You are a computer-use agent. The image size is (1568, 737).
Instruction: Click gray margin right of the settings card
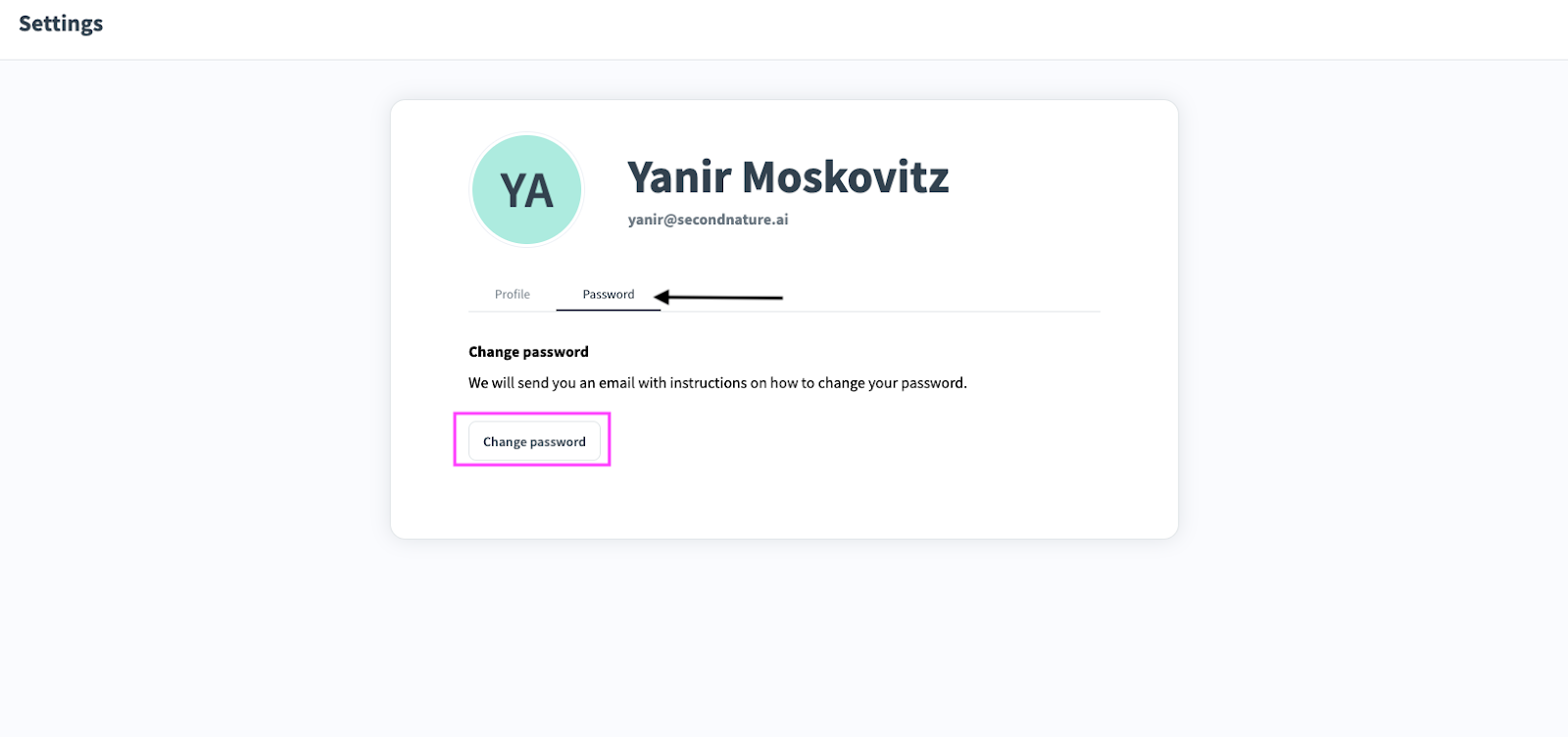pyautogui.click(x=1372, y=323)
